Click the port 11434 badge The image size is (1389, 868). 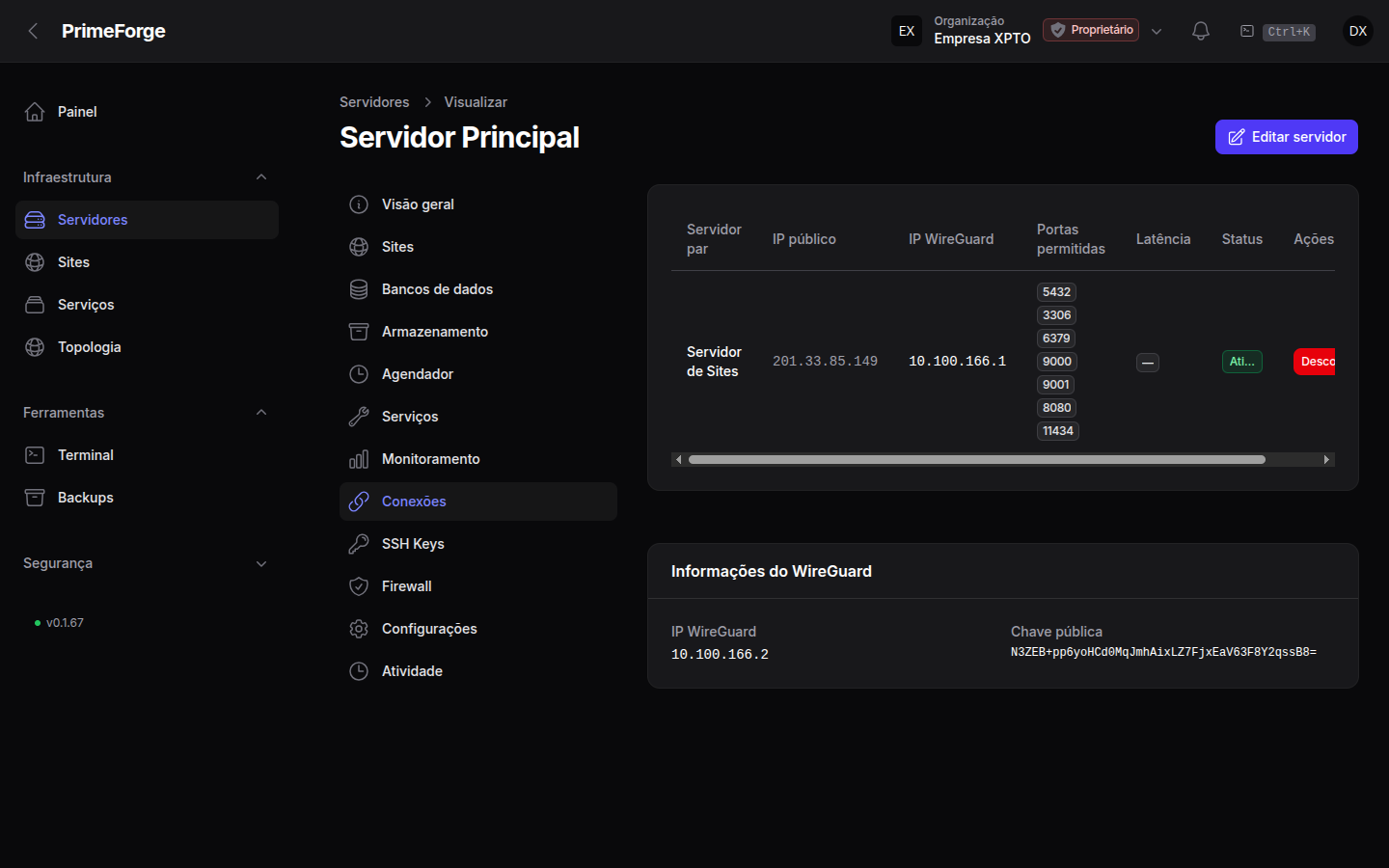point(1058,431)
